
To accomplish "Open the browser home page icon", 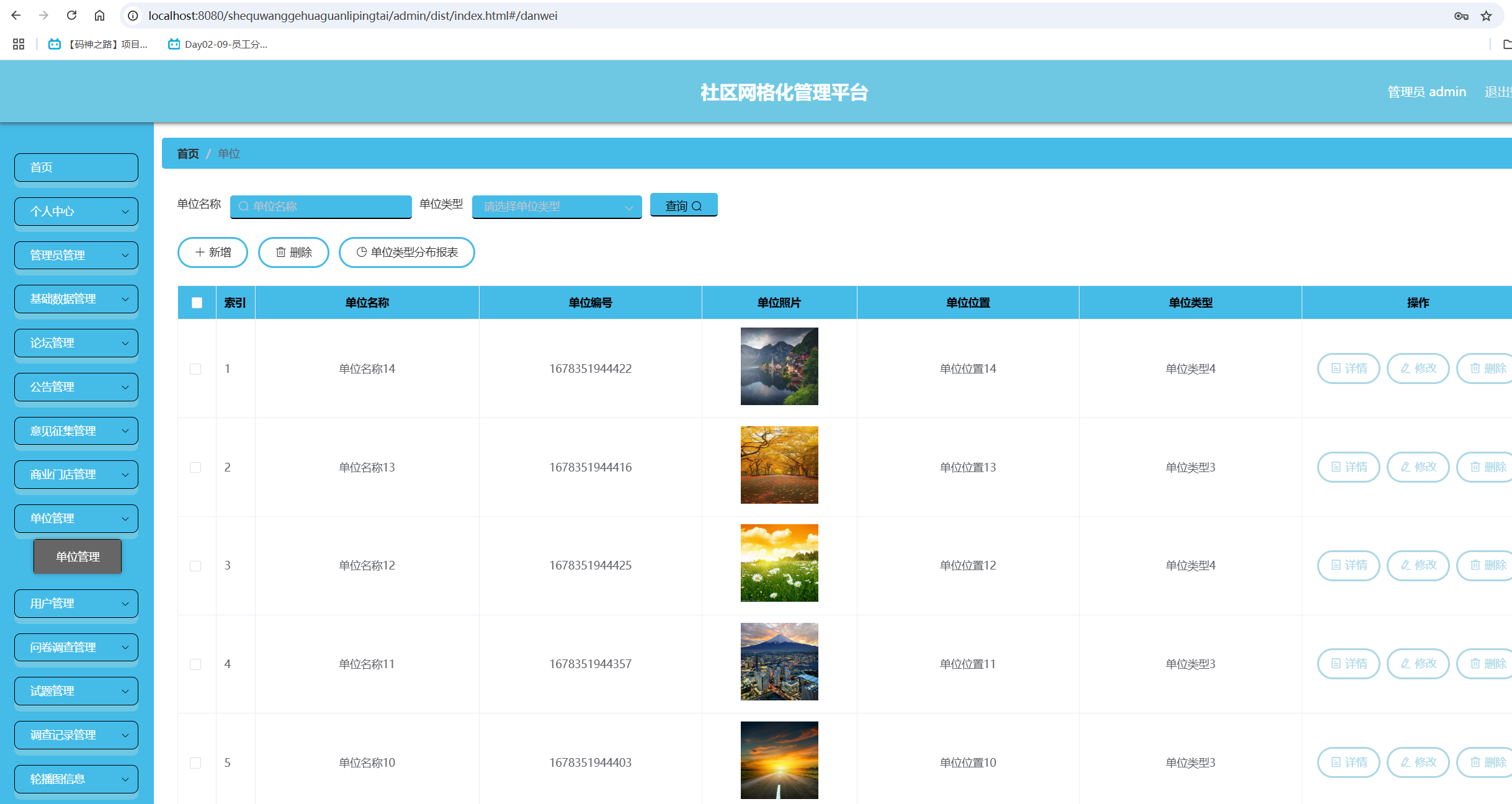I will pyautogui.click(x=99, y=16).
